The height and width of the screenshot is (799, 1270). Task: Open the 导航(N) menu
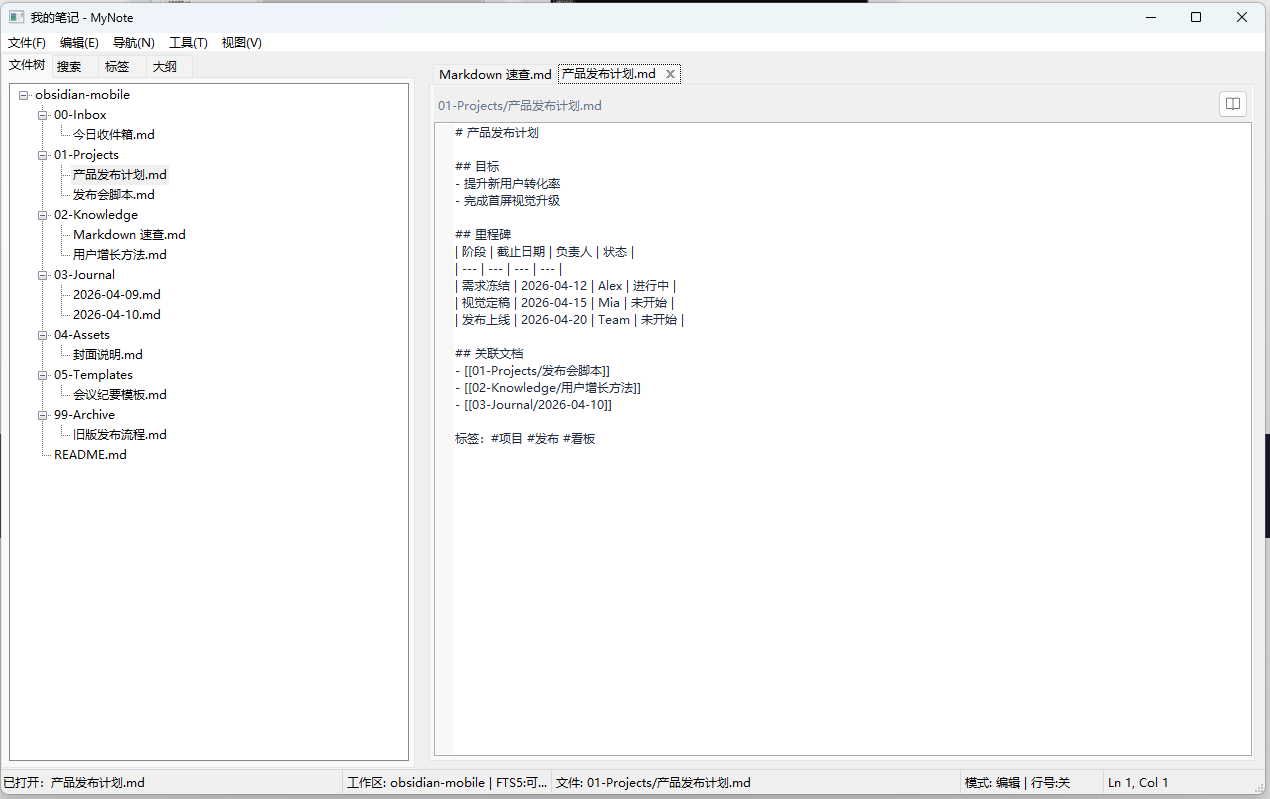click(133, 43)
